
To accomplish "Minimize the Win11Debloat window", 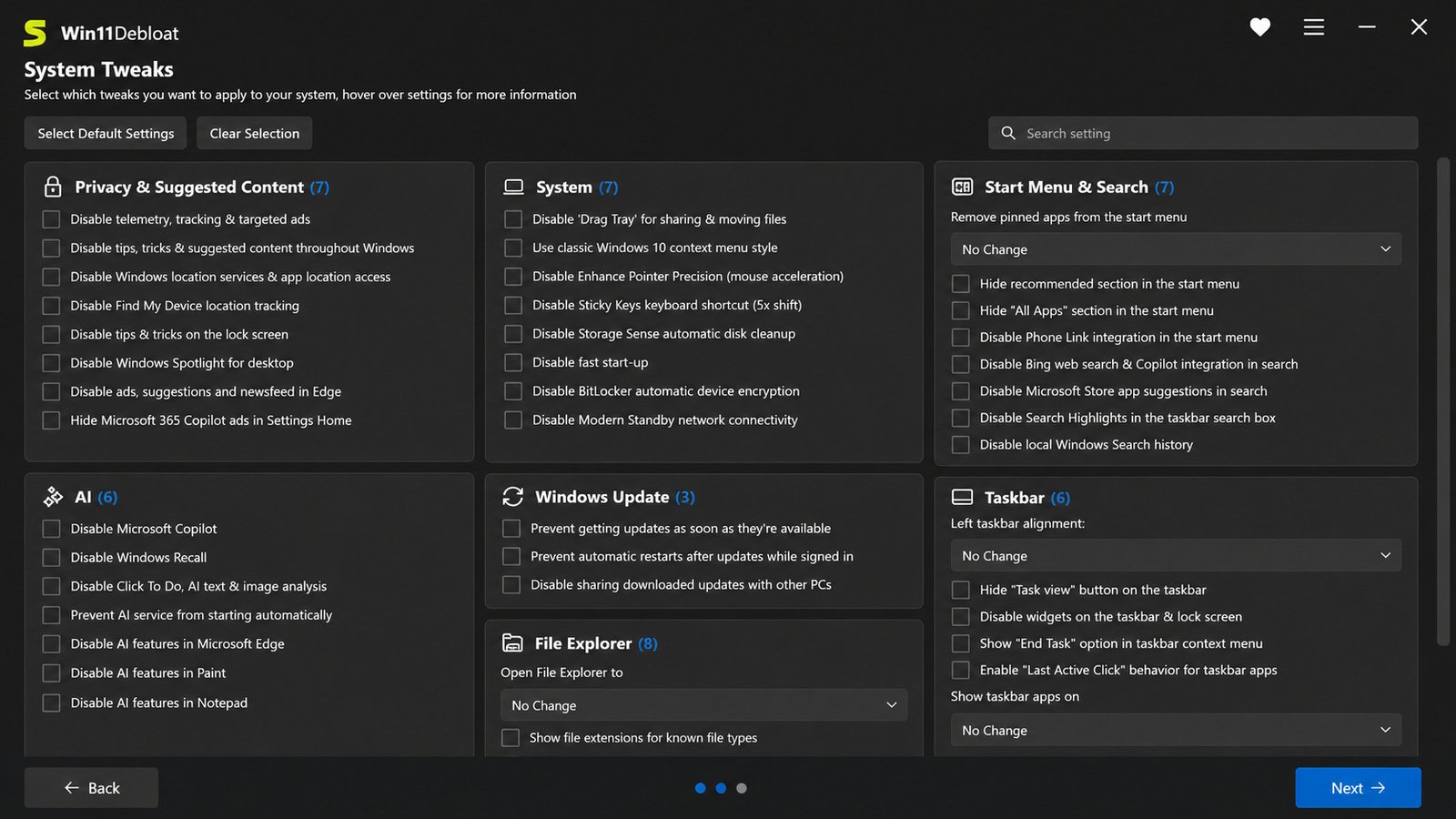I will (x=1367, y=27).
